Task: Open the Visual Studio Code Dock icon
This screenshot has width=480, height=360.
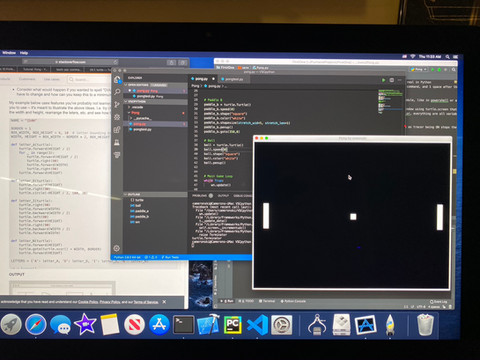Action: [x=257, y=324]
